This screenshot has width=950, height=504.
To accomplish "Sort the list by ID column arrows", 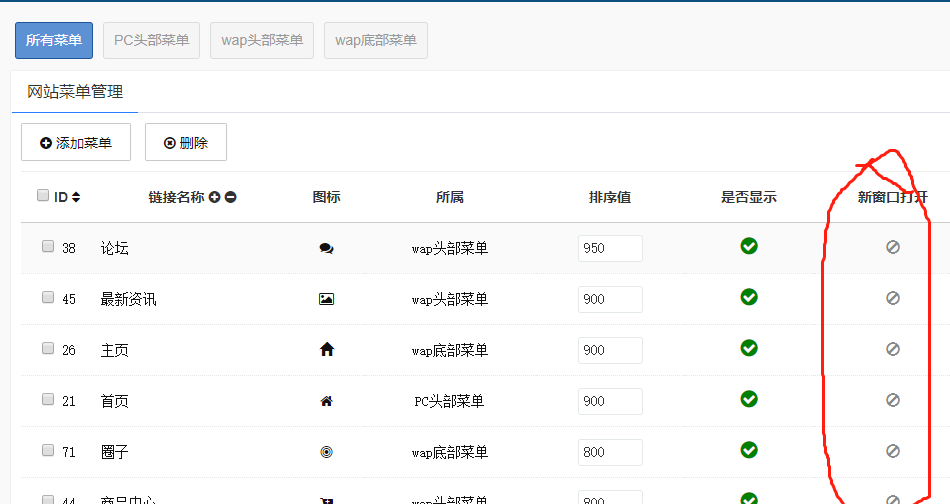I will coord(76,198).
